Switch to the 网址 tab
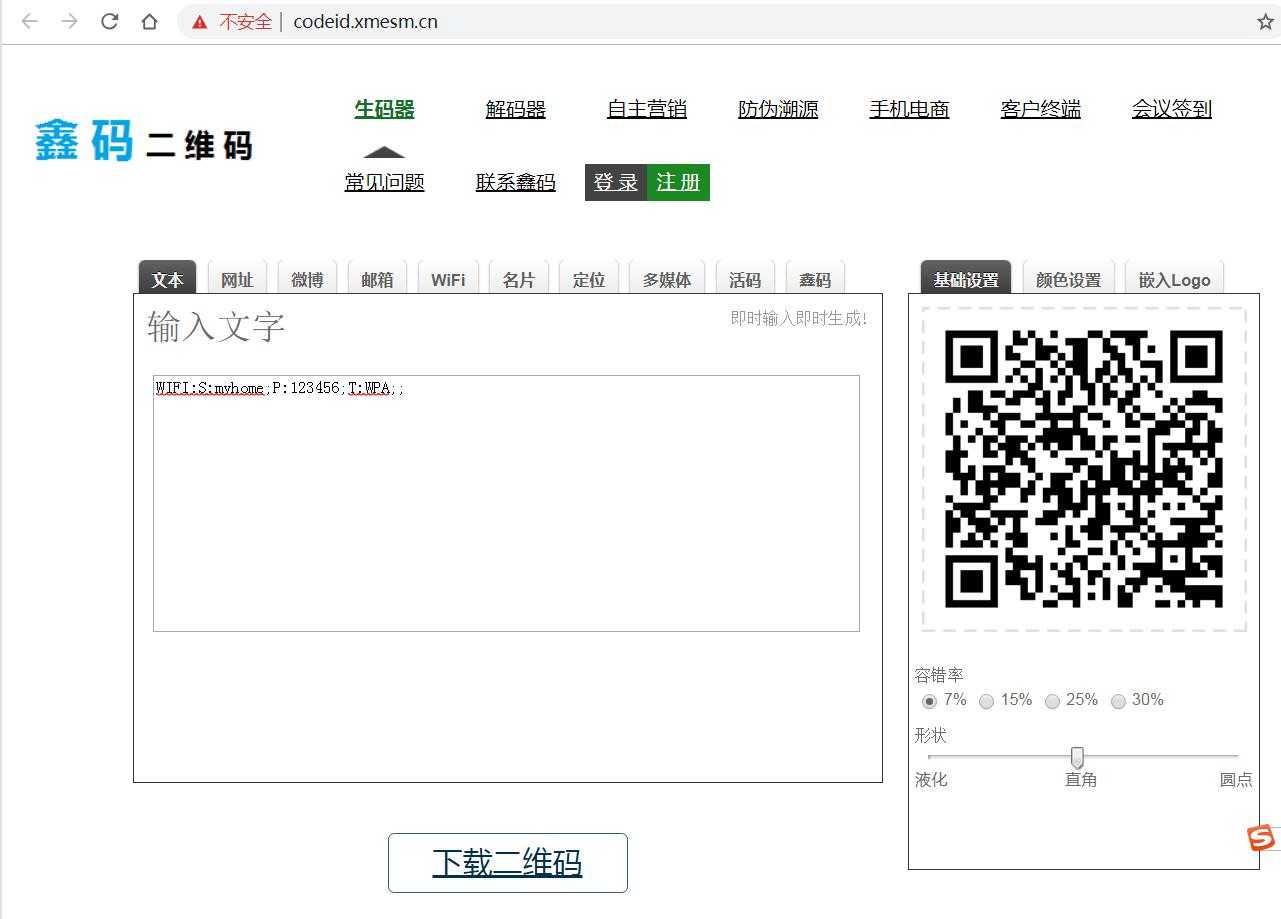Screen dimensions: 1281x919 237,279
